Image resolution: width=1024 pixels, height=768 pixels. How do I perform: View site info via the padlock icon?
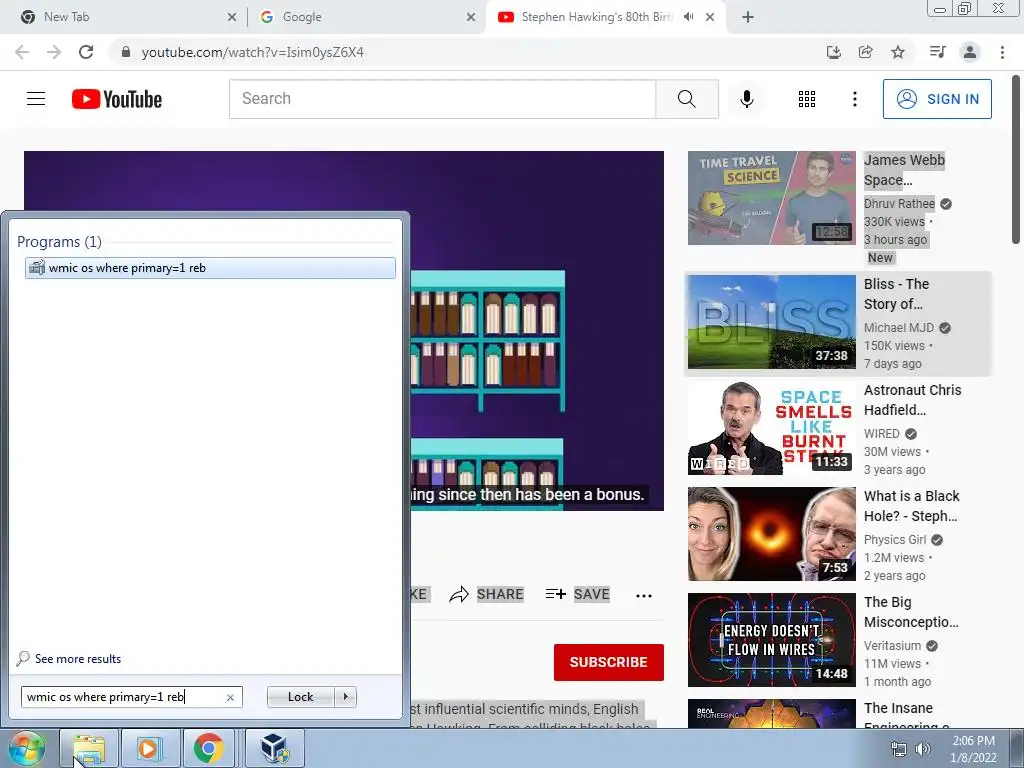click(126, 52)
